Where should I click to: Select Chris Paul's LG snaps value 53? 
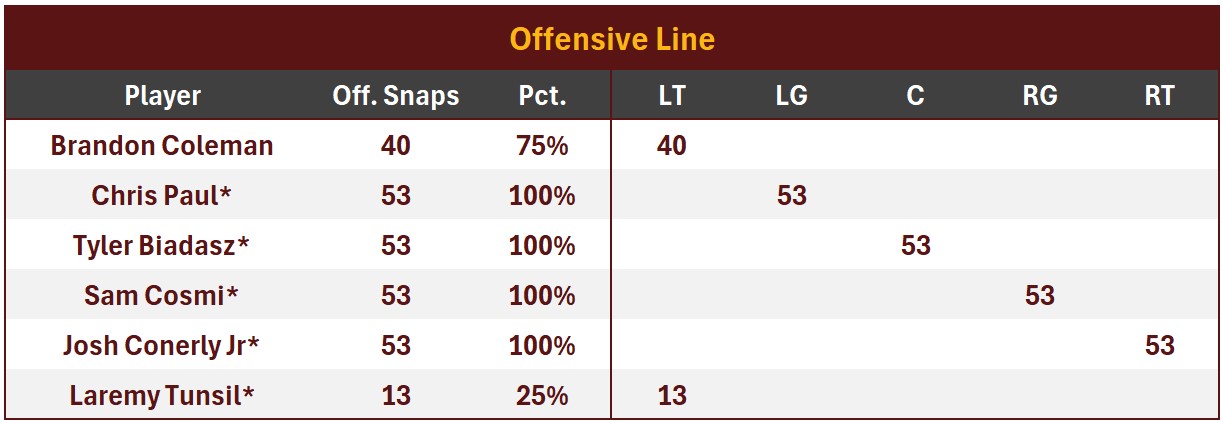[791, 196]
